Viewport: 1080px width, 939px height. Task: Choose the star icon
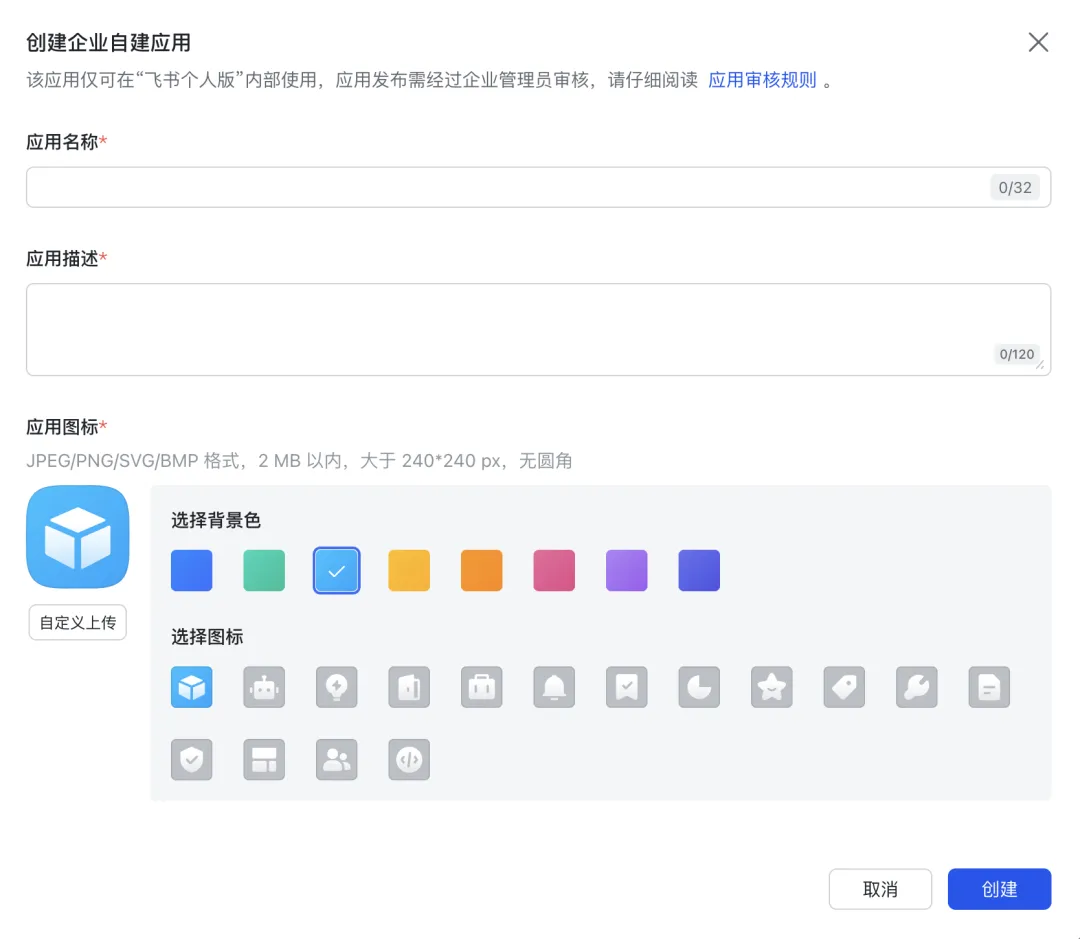tap(771, 687)
